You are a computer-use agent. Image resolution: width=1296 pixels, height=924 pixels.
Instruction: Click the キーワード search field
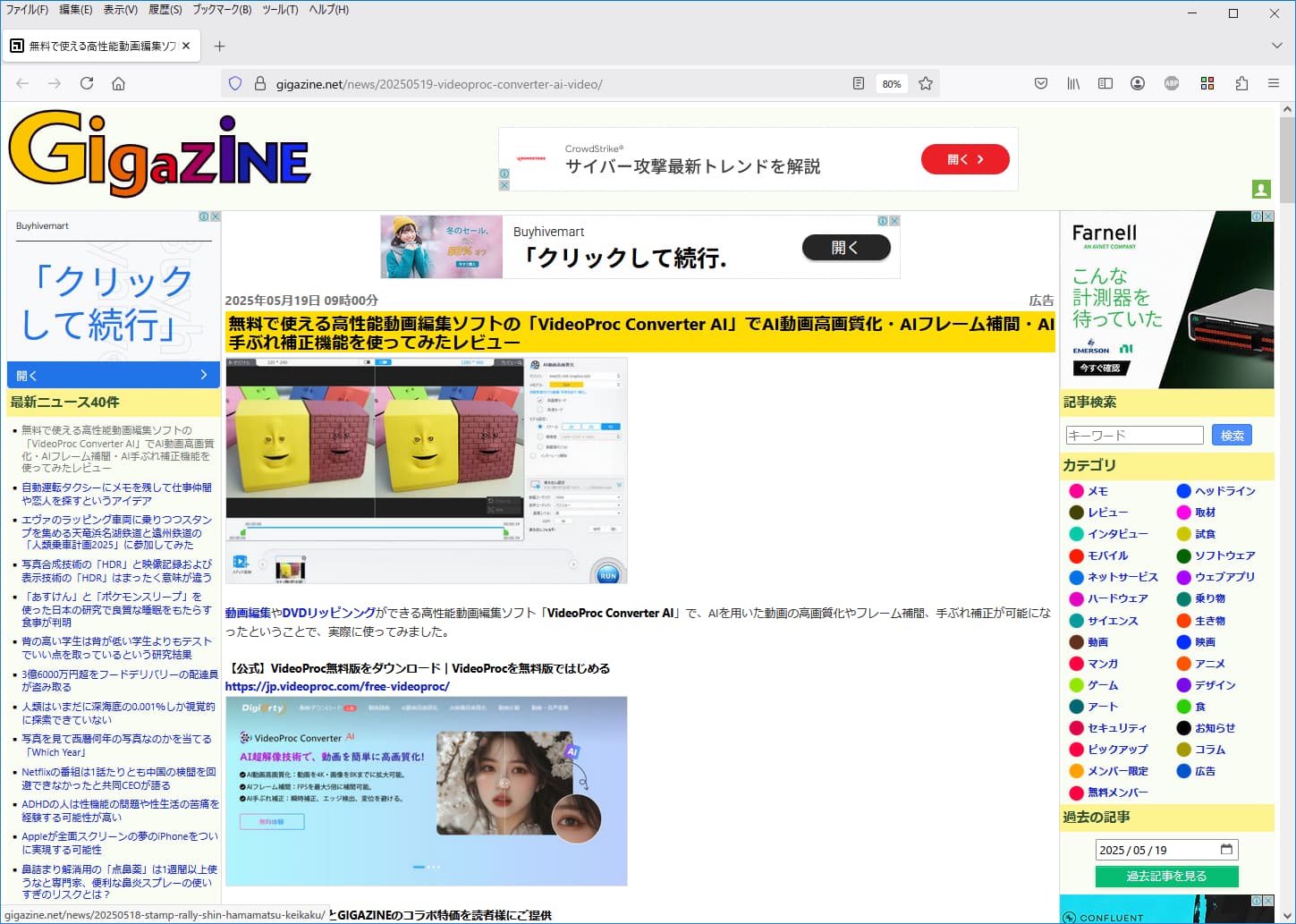click(1134, 436)
